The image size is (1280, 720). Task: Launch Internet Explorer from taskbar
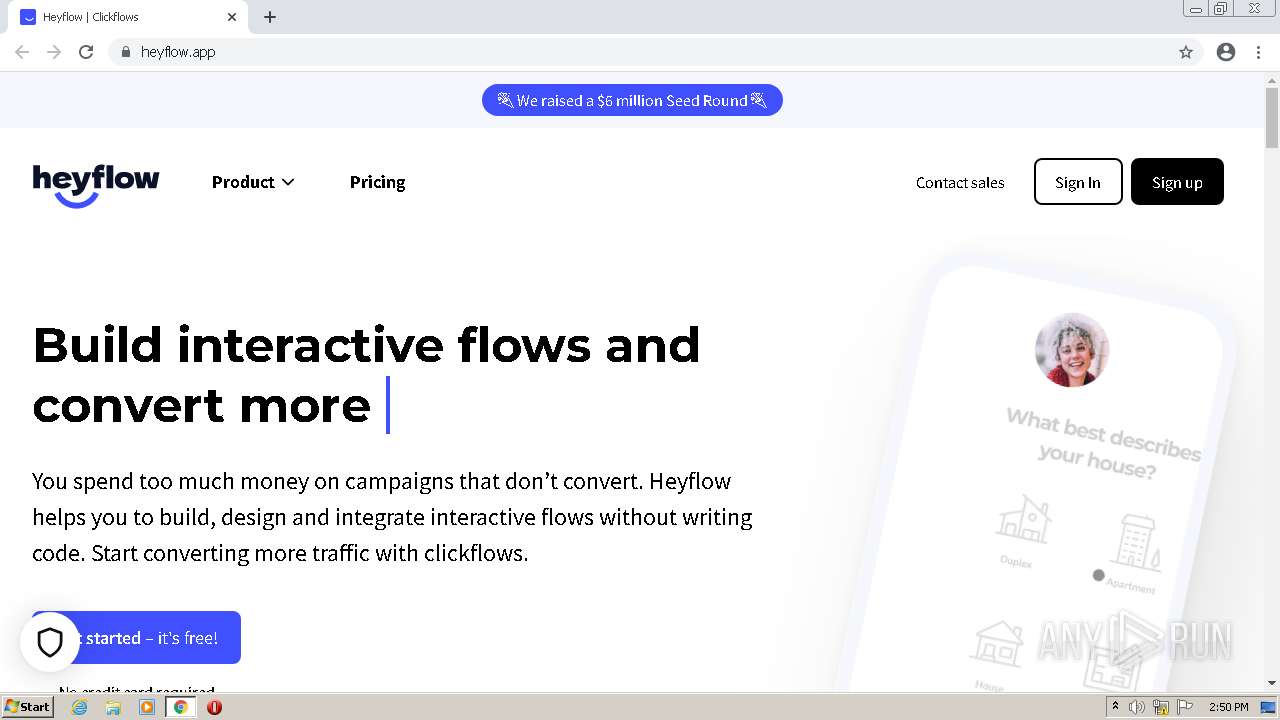click(80, 707)
